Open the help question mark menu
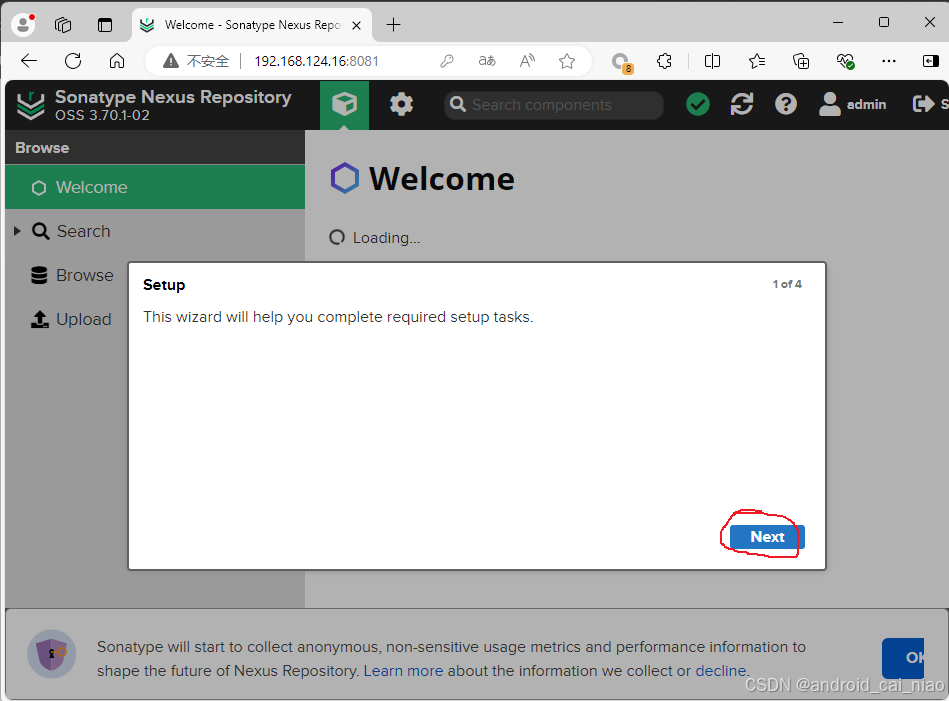The height and width of the screenshot is (701, 949). (x=786, y=104)
